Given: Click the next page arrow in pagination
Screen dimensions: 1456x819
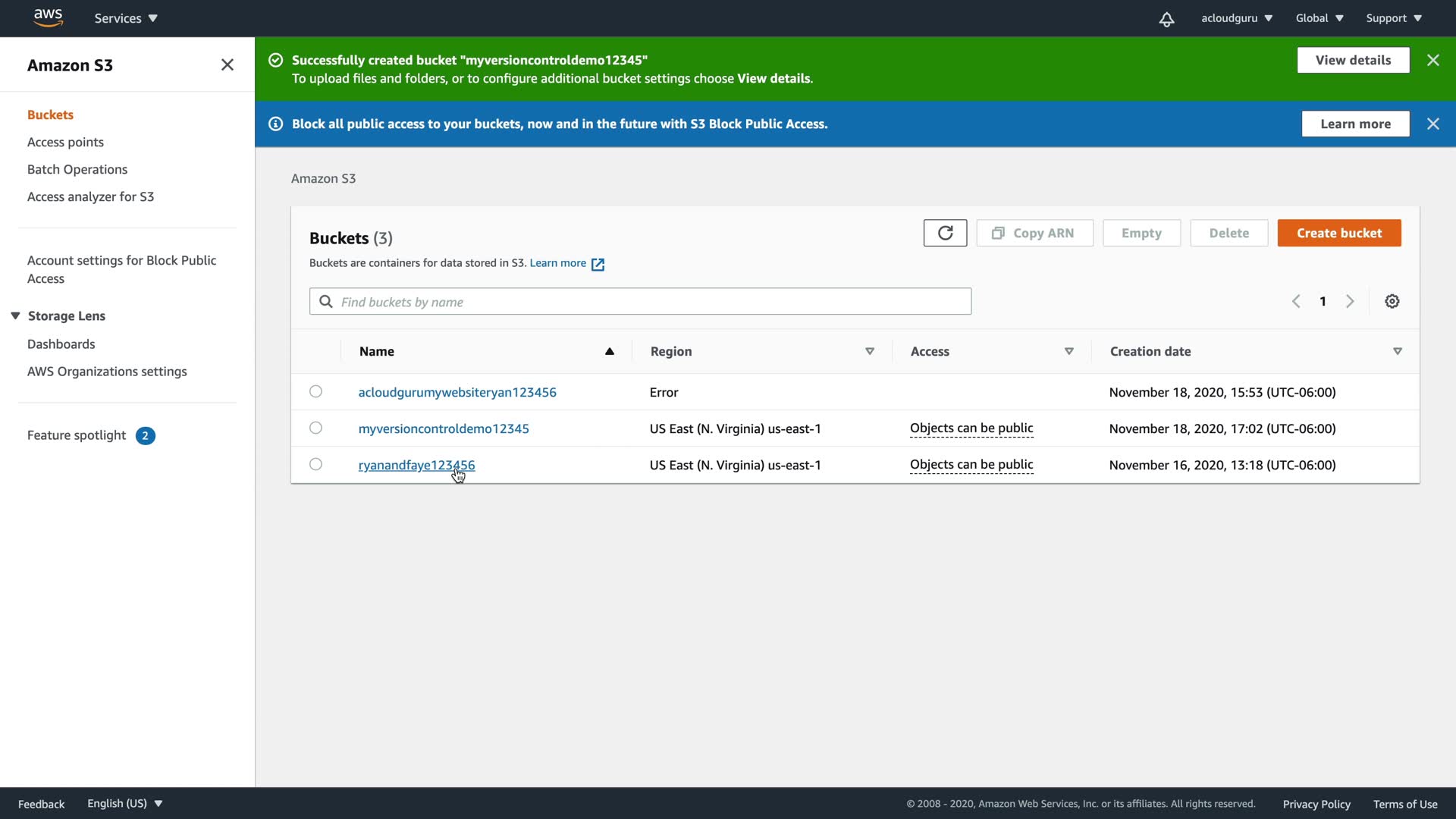Looking at the screenshot, I should pyautogui.click(x=1350, y=301).
